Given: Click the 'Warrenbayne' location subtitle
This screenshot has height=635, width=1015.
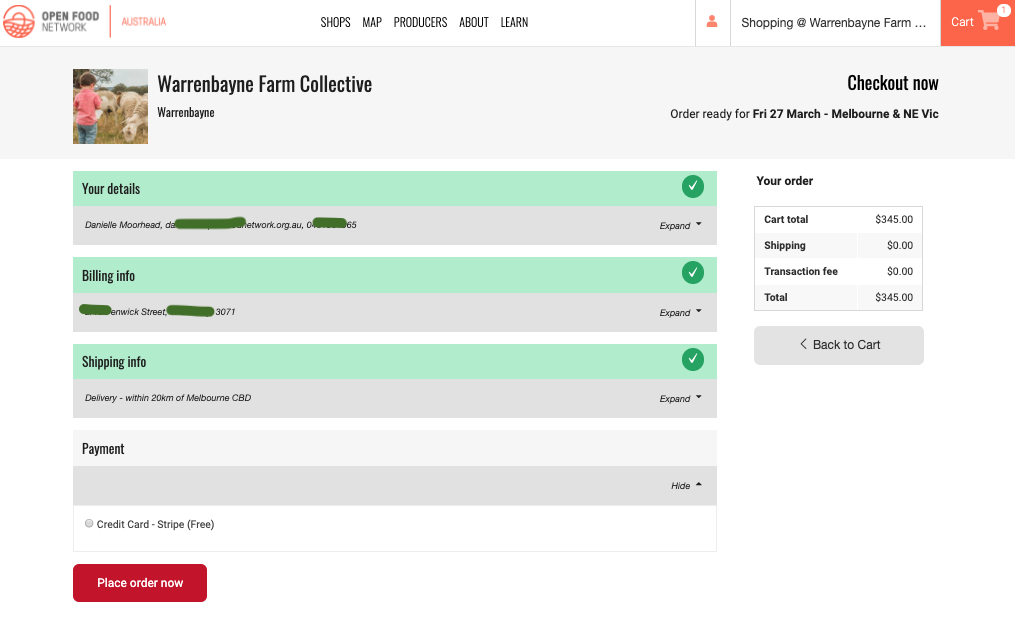Looking at the screenshot, I should click(x=186, y=113).
